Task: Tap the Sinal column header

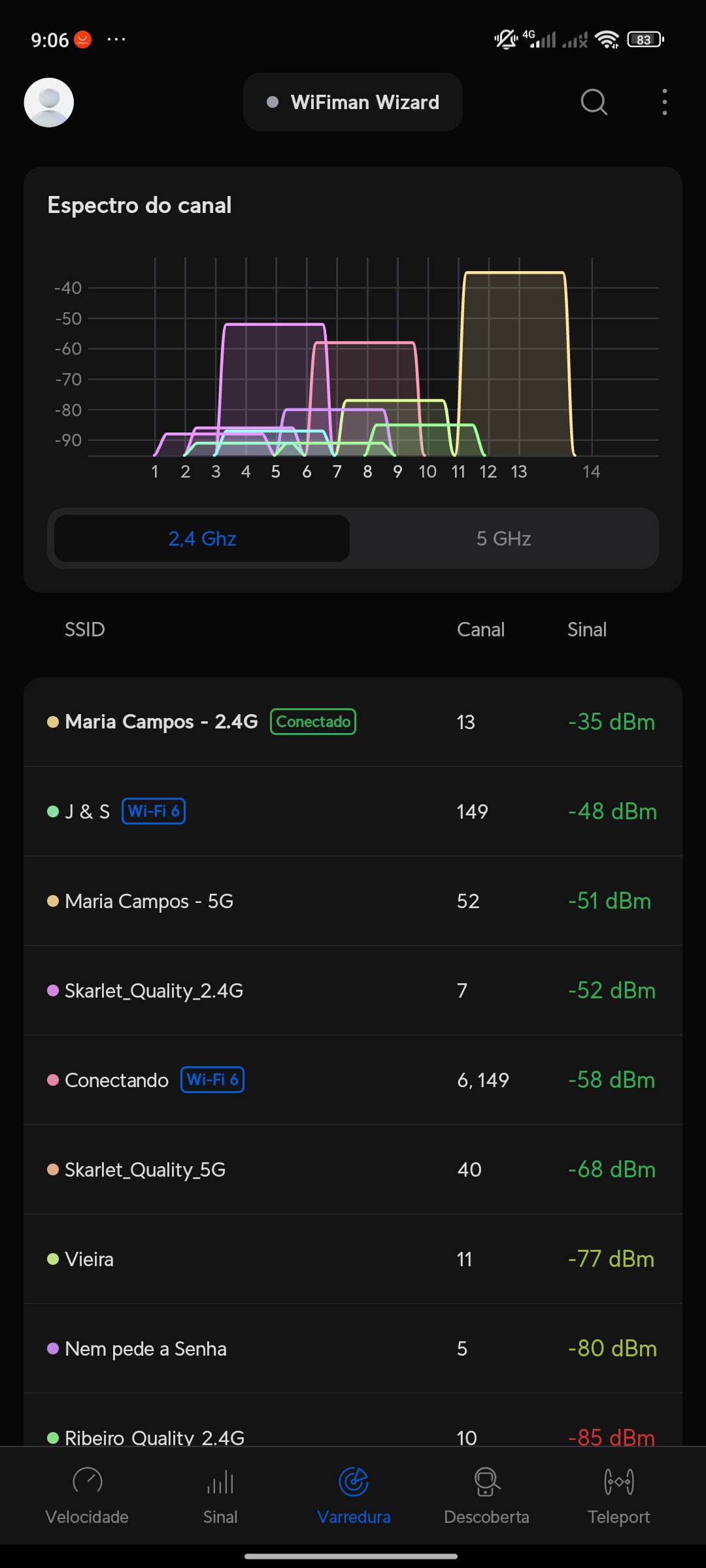Action: 586,630
